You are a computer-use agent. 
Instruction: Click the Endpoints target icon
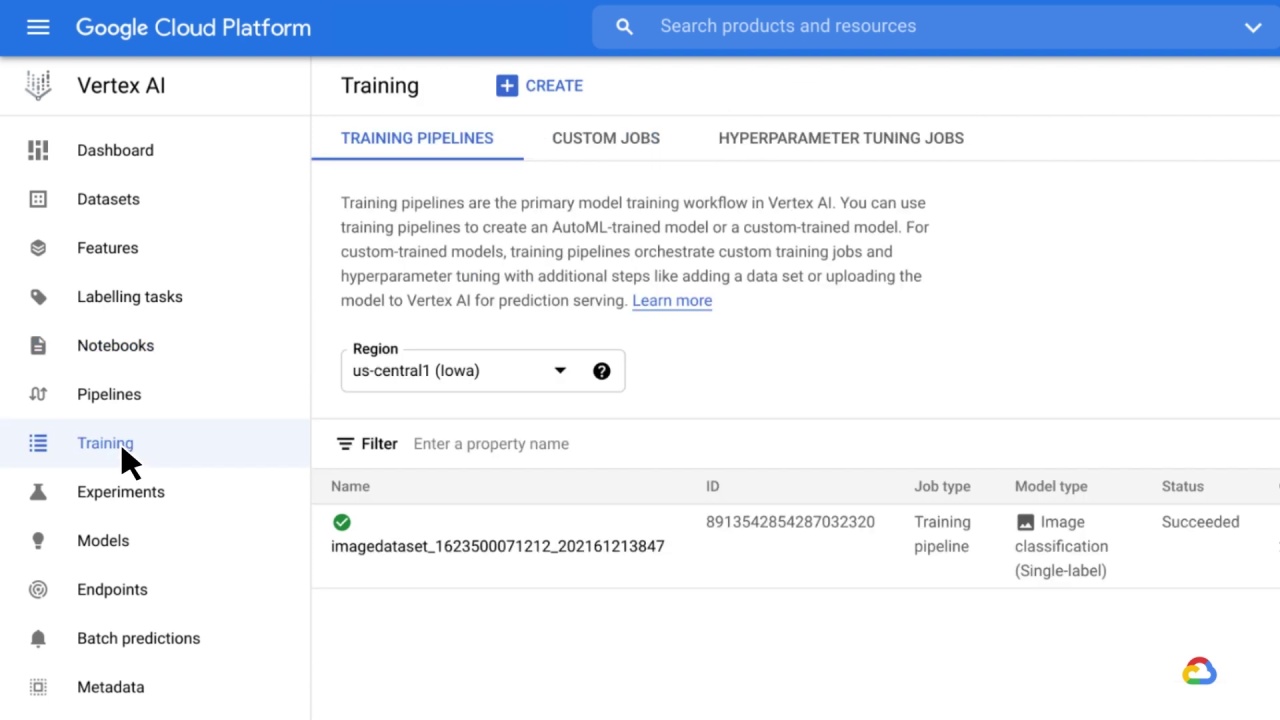pos(38,590)
